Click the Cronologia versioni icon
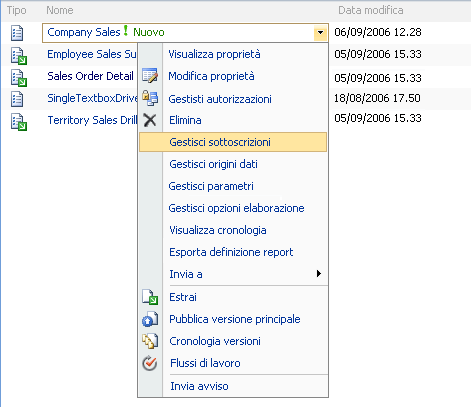This screenshot has width=471, height=407. point(150,341)
